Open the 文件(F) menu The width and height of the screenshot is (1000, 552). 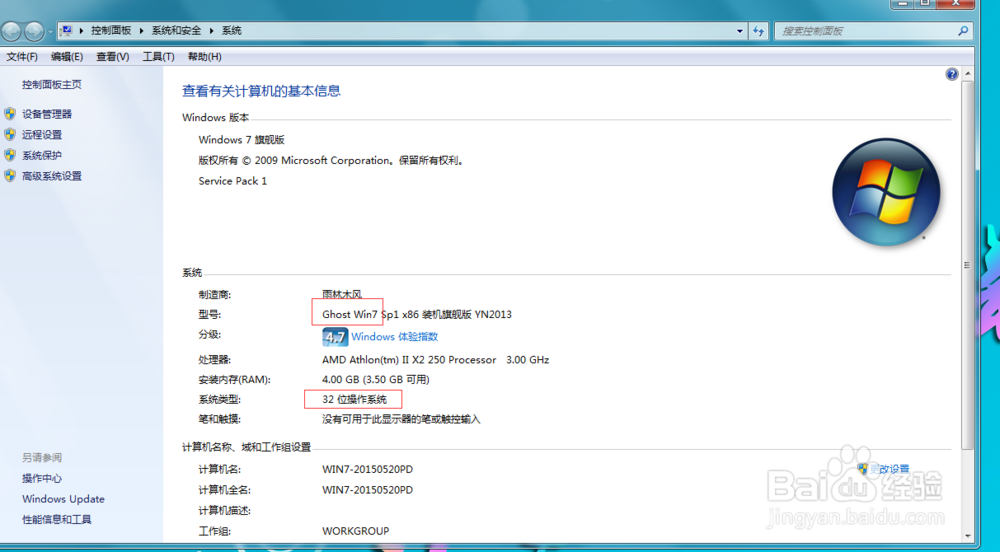tap(22, 57)
